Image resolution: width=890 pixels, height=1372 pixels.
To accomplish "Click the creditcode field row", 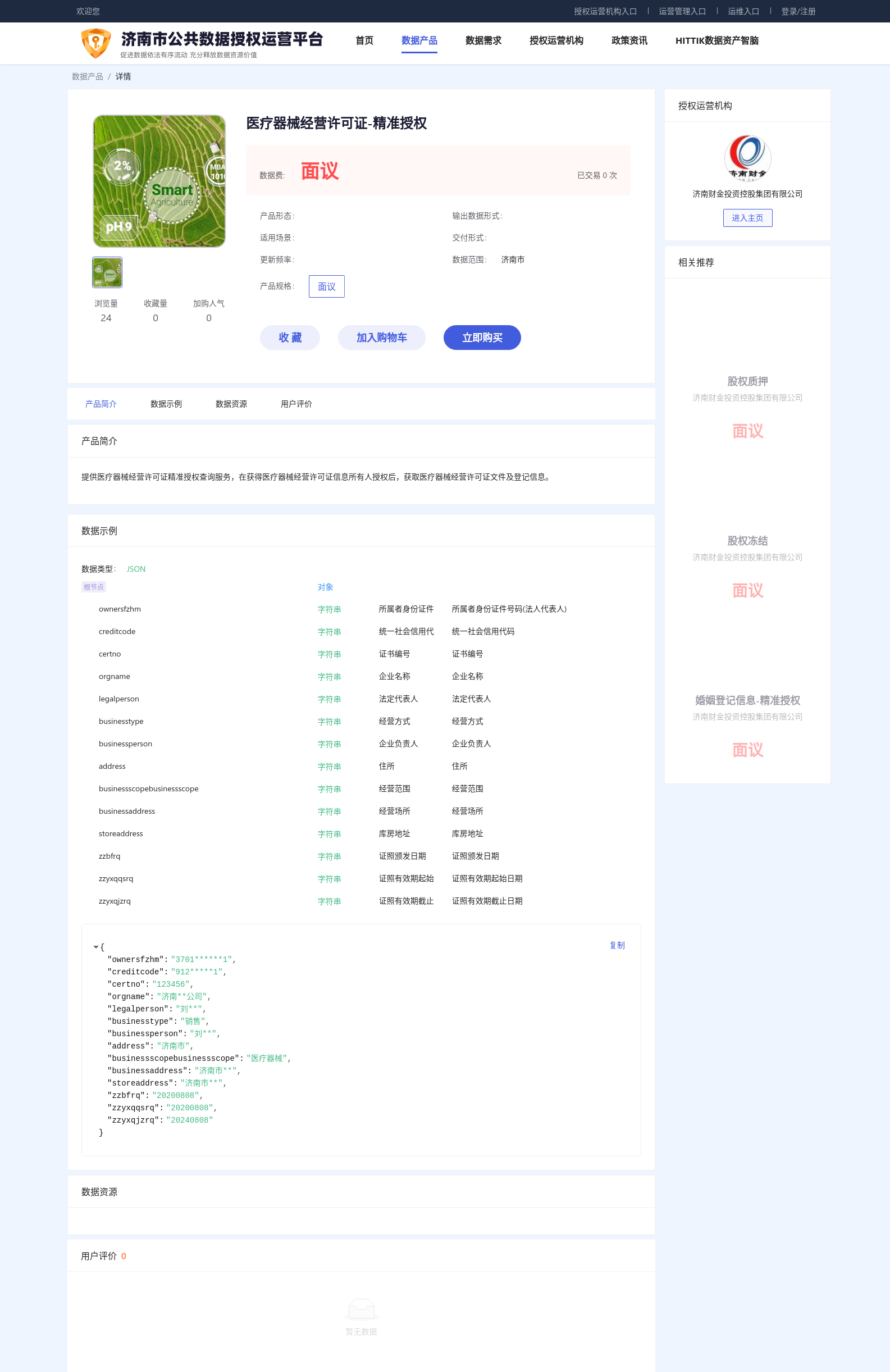I will coord(361,631).
